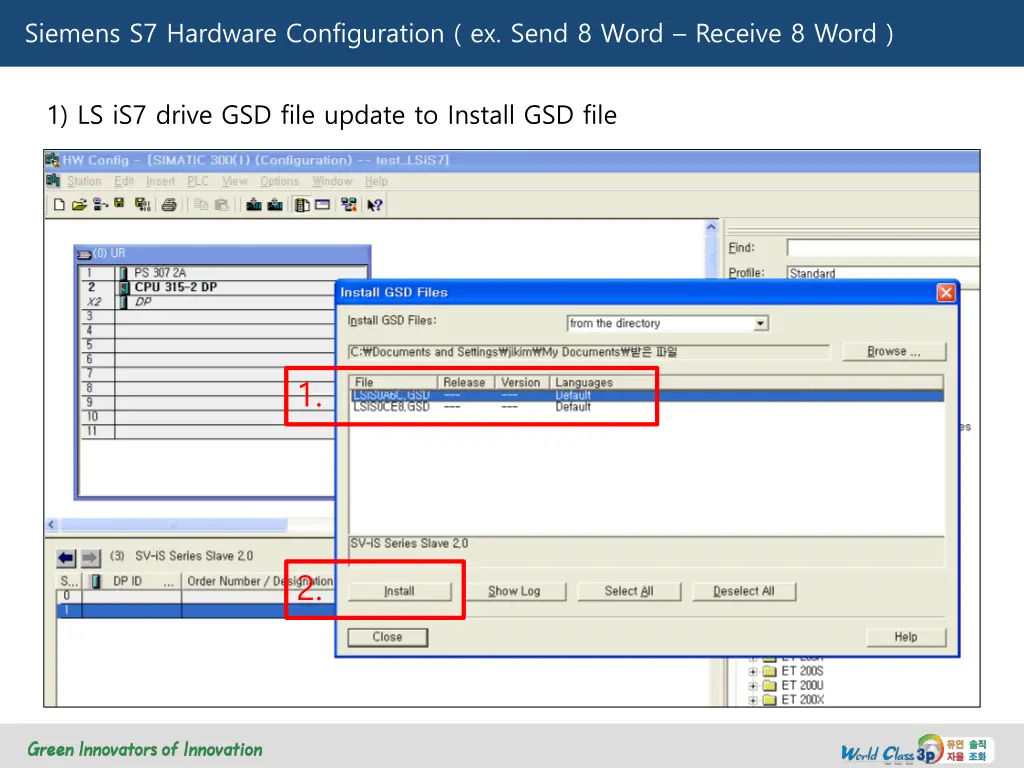
Task: Select the LSIS0A6C.GSD file row
Action: [x=647, y=396]
